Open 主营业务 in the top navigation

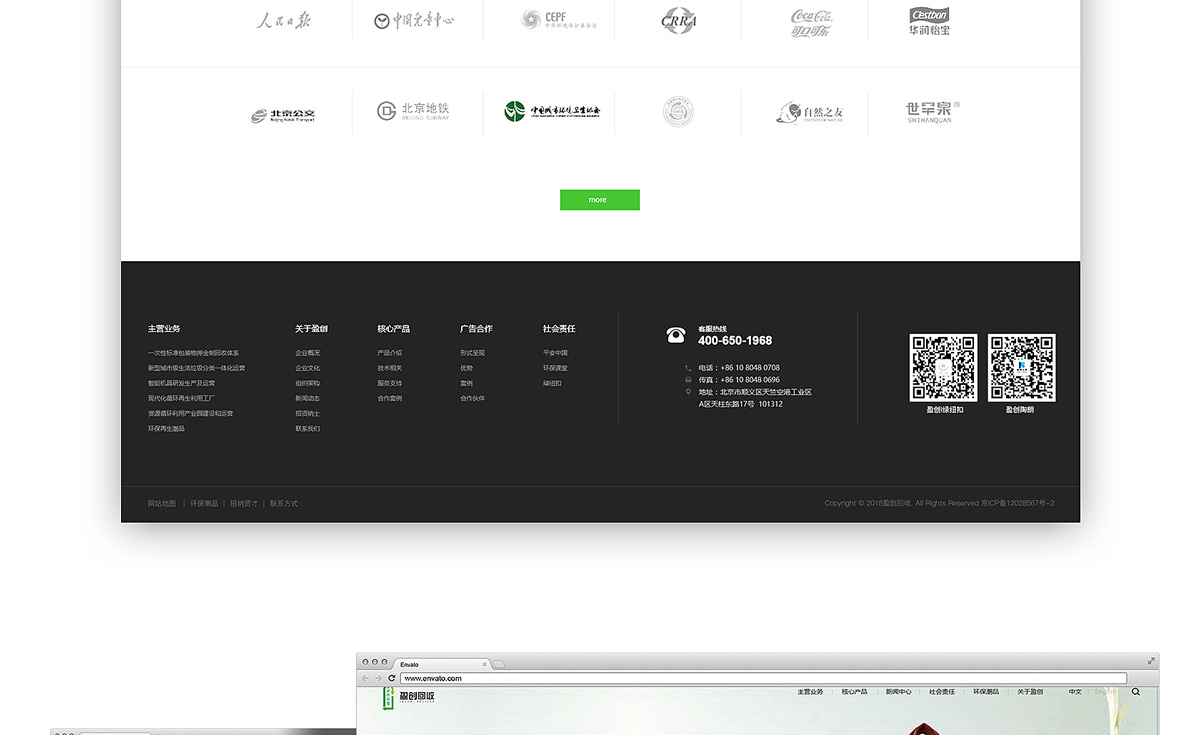pyautogui.click(x=810, y=692)
